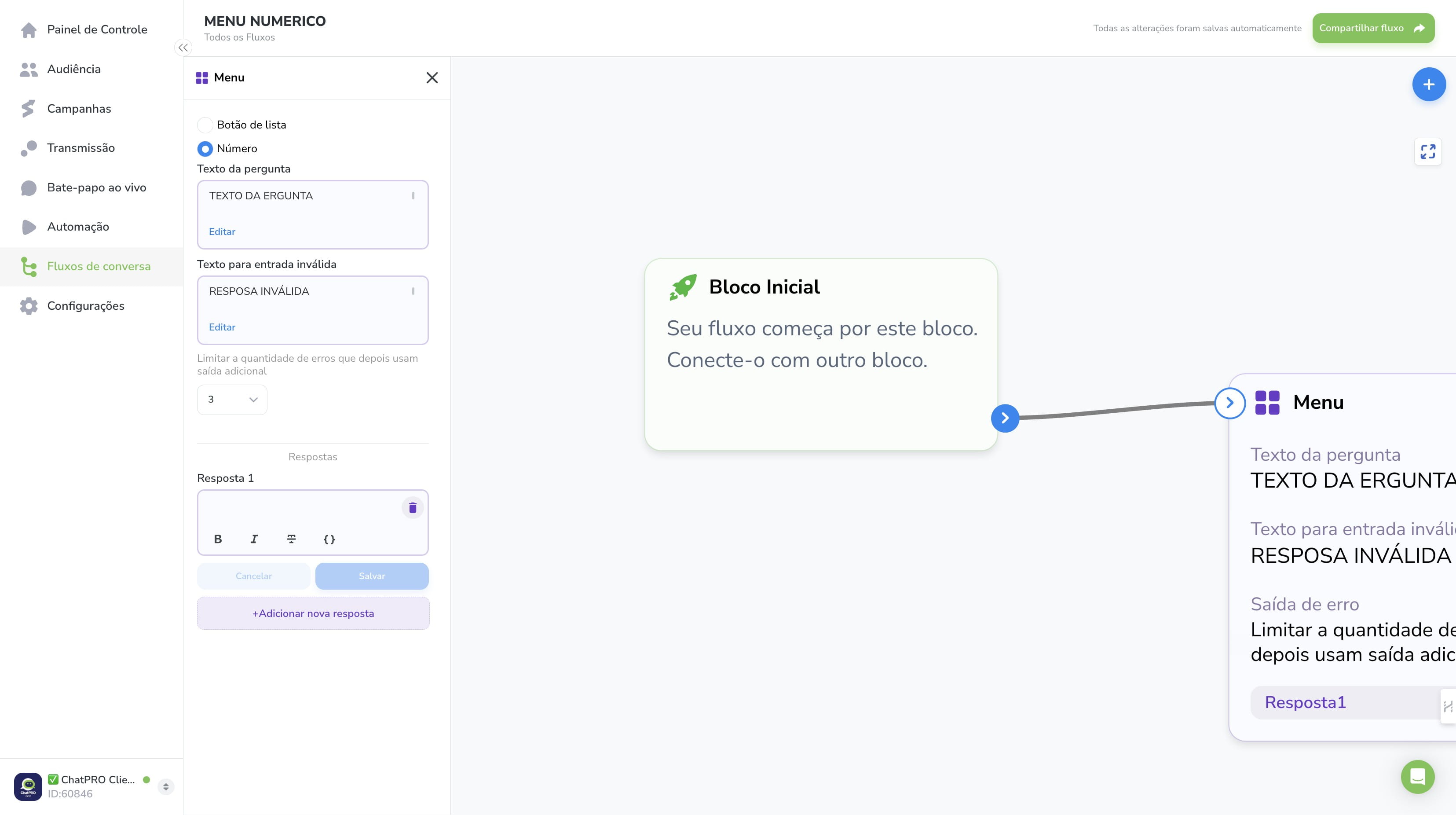
Task: Click Editar under Texto da pergunta
Action: [222, 231]
